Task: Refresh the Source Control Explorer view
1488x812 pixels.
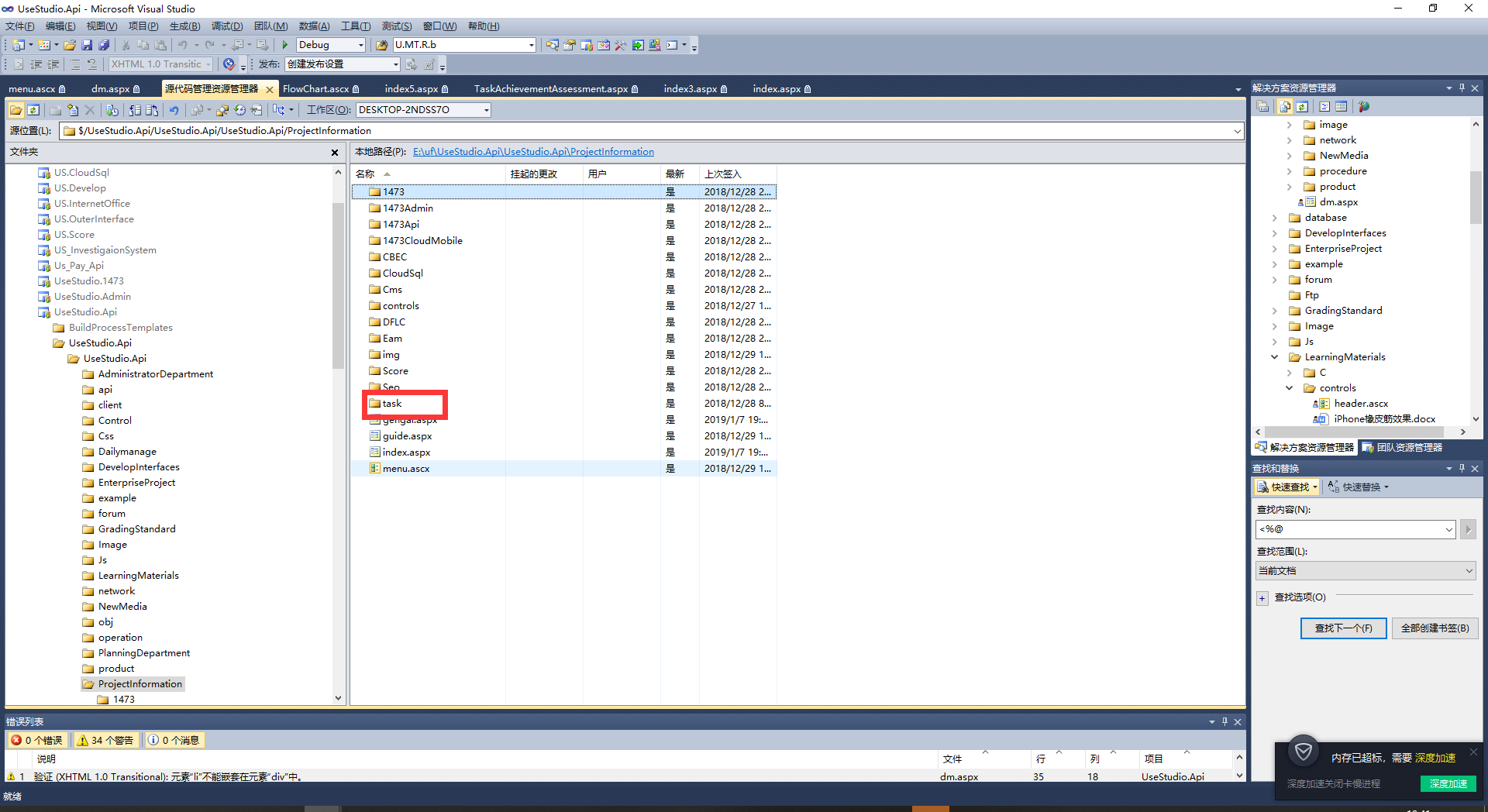Action: coord(33,110)
